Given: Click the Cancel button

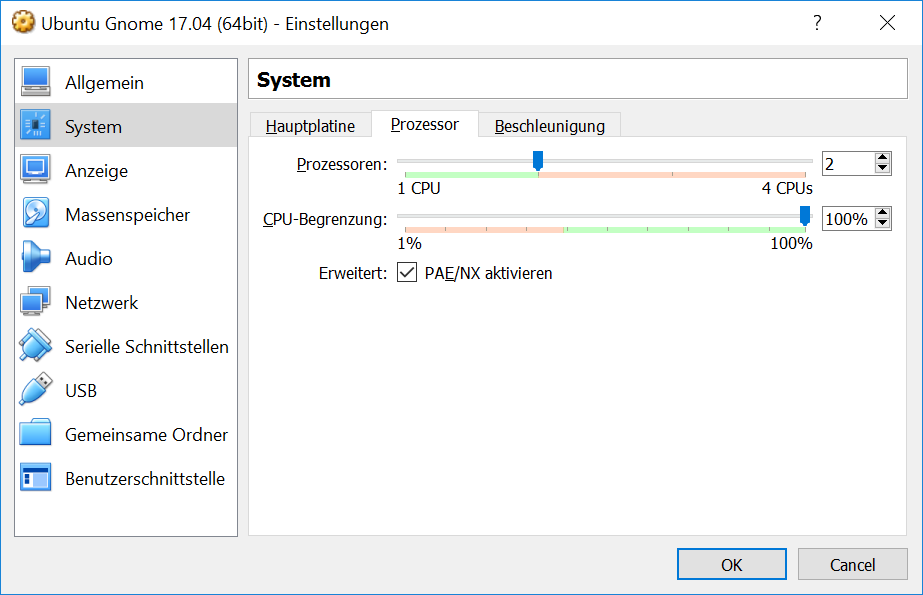Looking at the screenshot, I should coord(852,564).
